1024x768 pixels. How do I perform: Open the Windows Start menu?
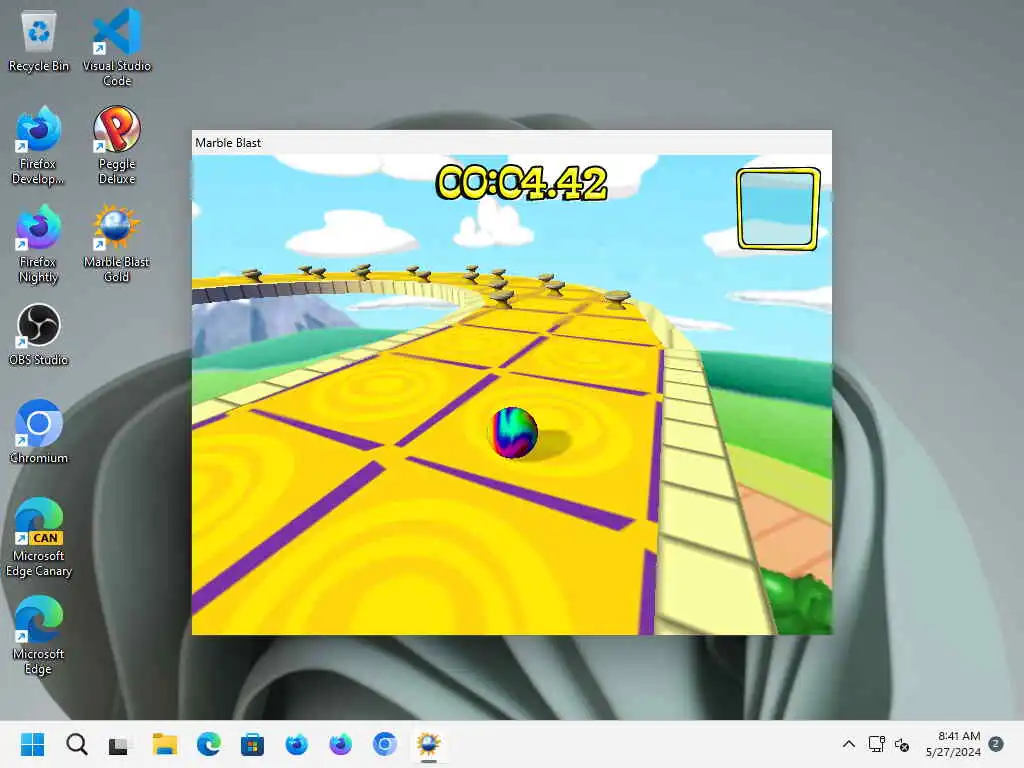(33, 744)
